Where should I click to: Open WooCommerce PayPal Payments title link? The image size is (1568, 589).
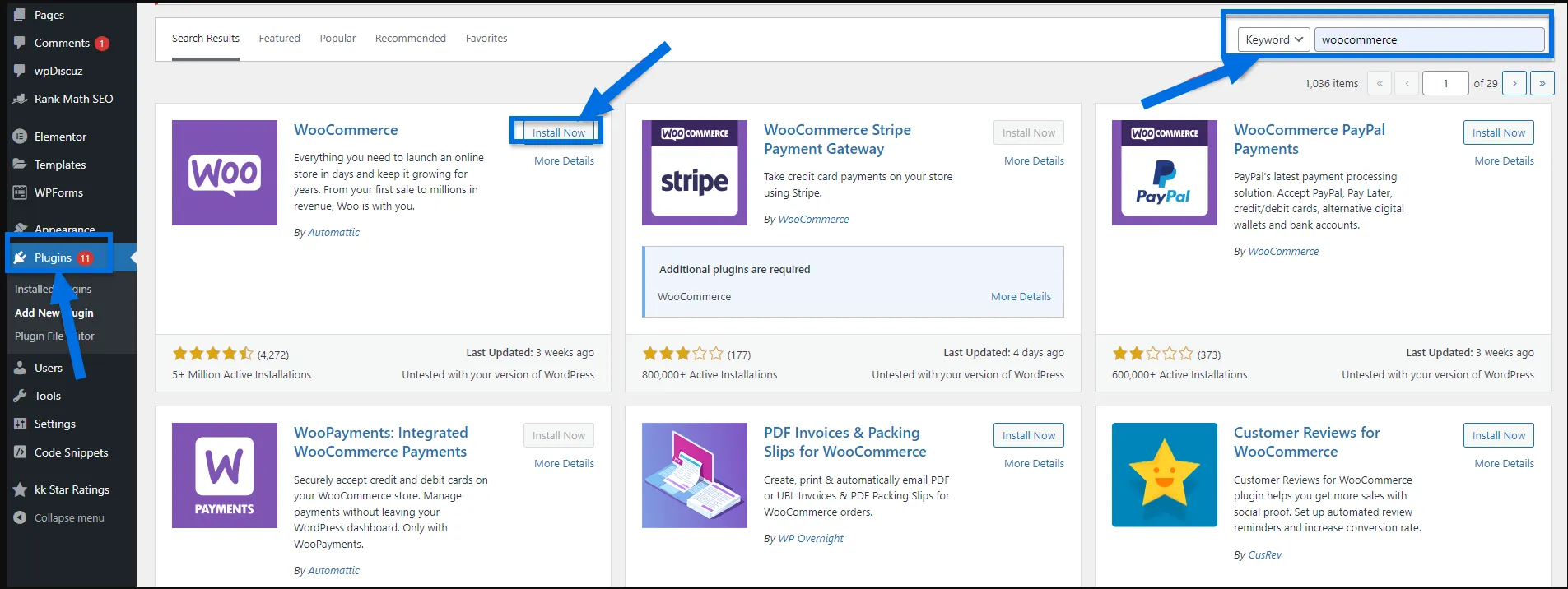coord(1309,139)
